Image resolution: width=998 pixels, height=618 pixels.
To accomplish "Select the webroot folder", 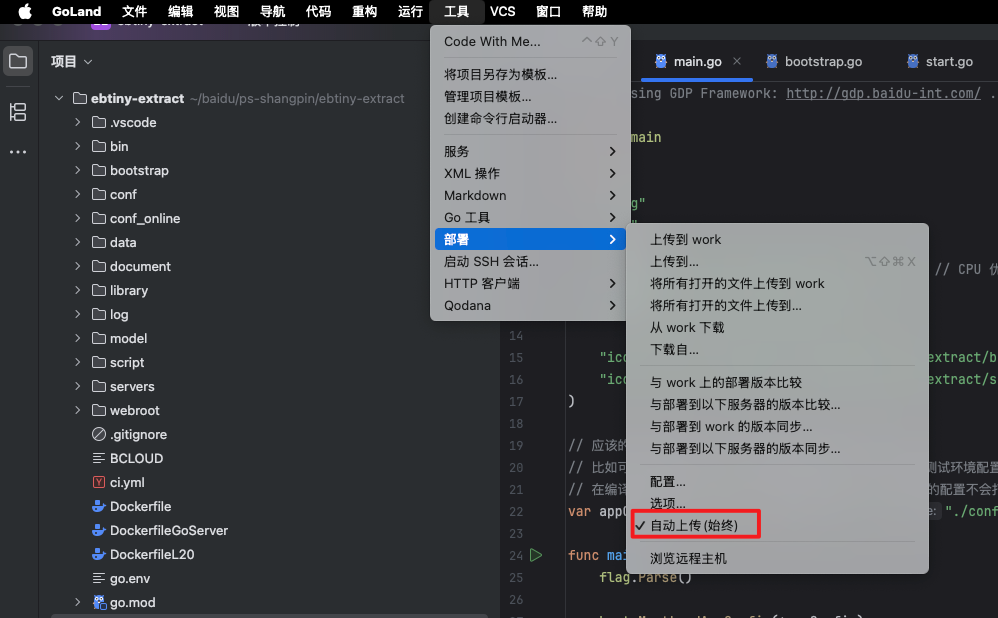I will pyautogui.click(x=134, y=411).
